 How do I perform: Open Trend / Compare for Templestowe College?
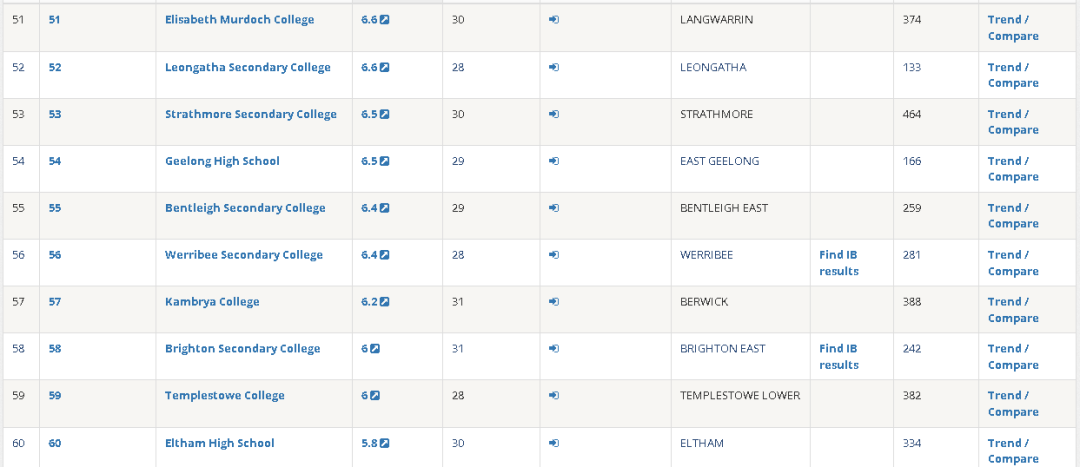coord(1012,404)
